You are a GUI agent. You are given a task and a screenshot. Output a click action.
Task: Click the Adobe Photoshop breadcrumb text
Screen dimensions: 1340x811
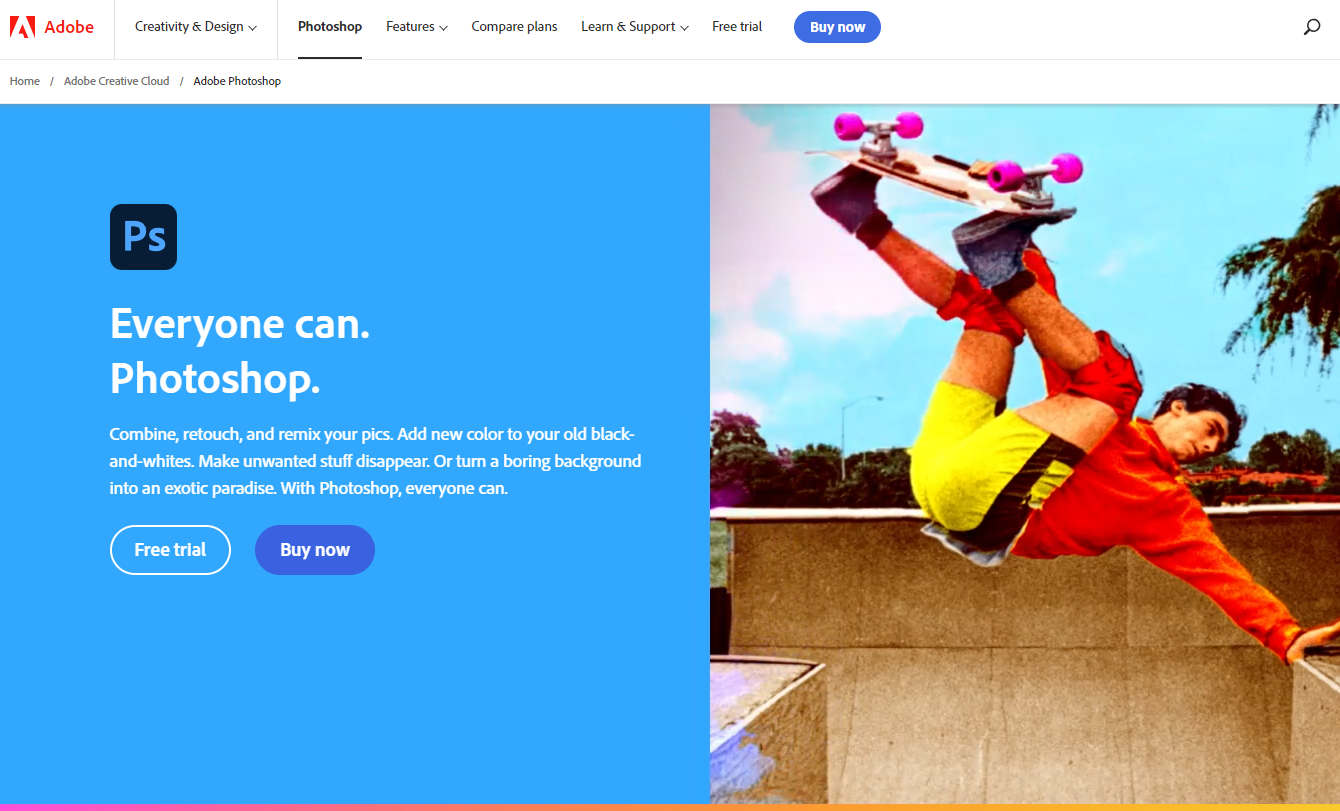[237, 81]
